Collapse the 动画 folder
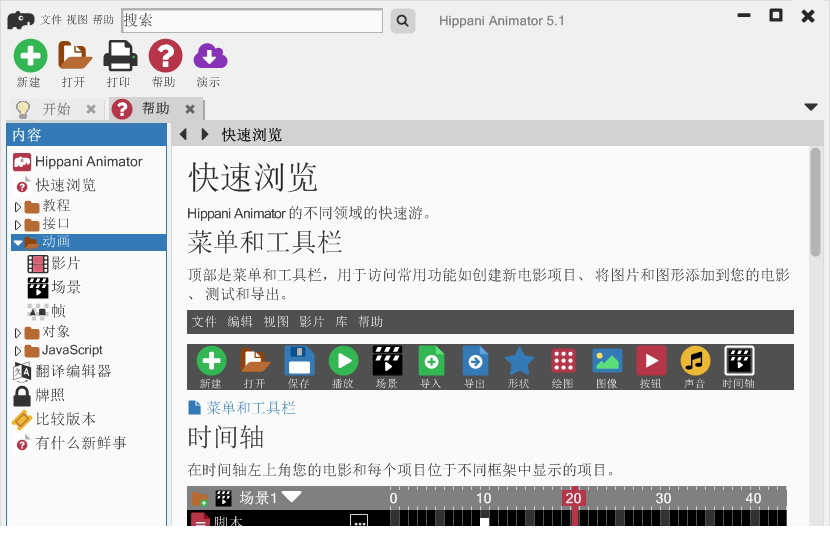 pos(18,243)
